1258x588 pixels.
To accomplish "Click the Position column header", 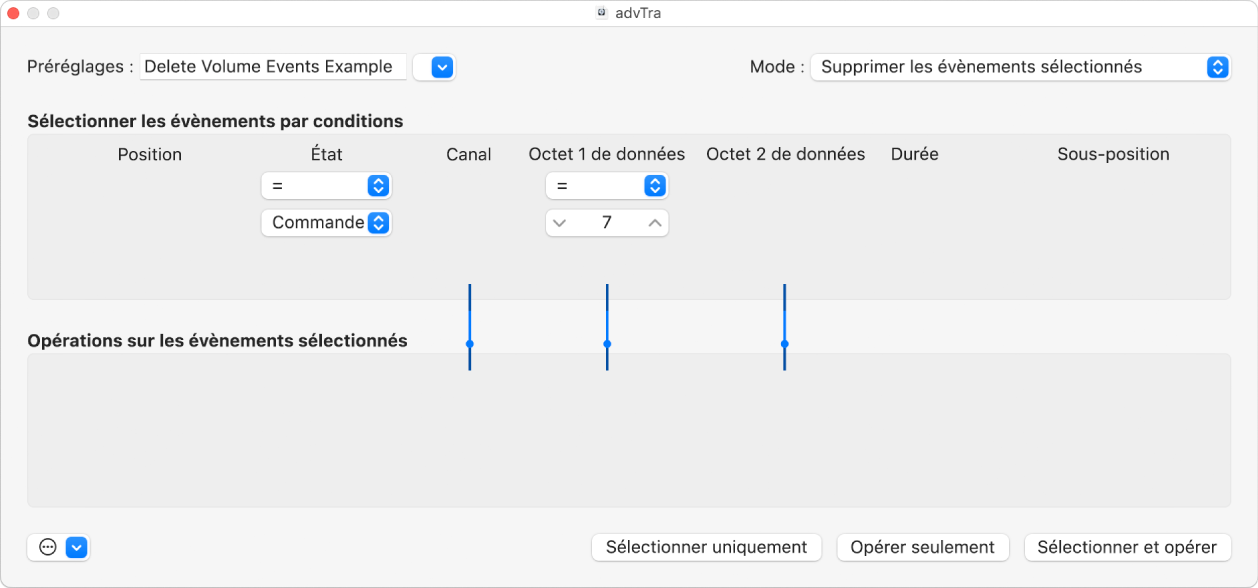I will coord(150,154).
